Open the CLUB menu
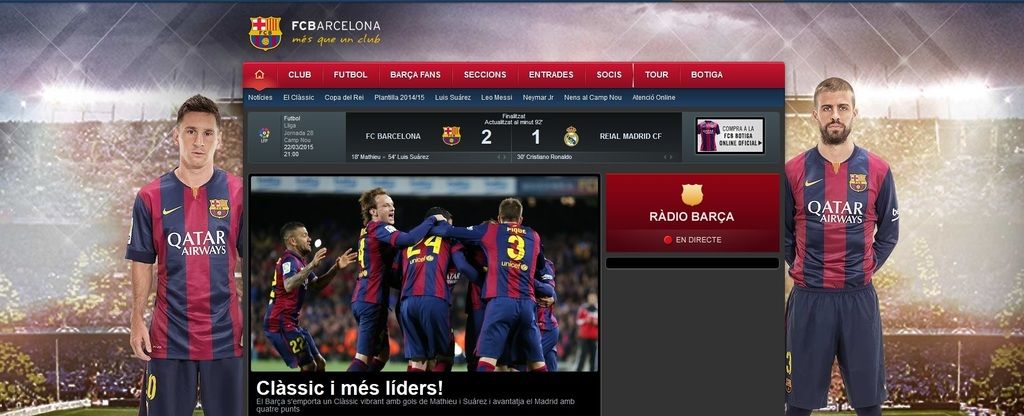The height and width of the screenshot is (416, 1024). tap(300, 75)
